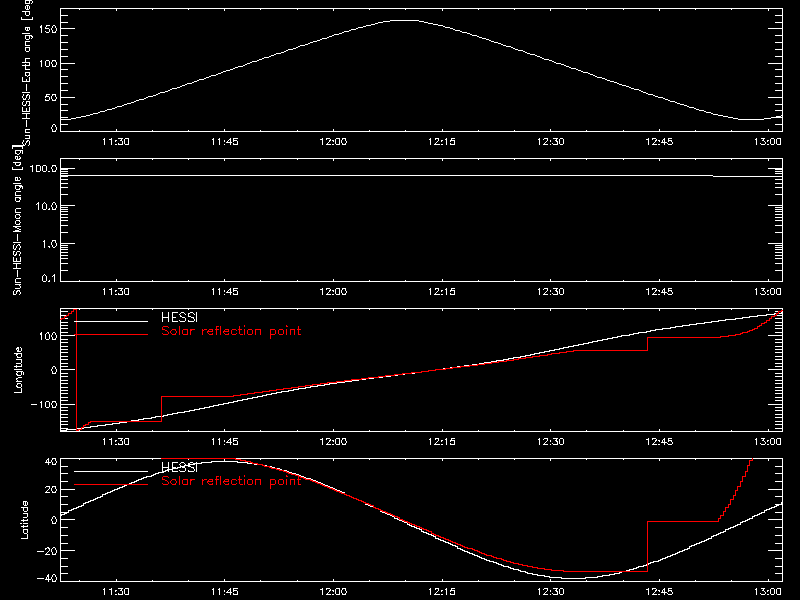800x600 pixels.
Task: Click the 0.1 tick on Moon angle axis
Action: point(49,278)
